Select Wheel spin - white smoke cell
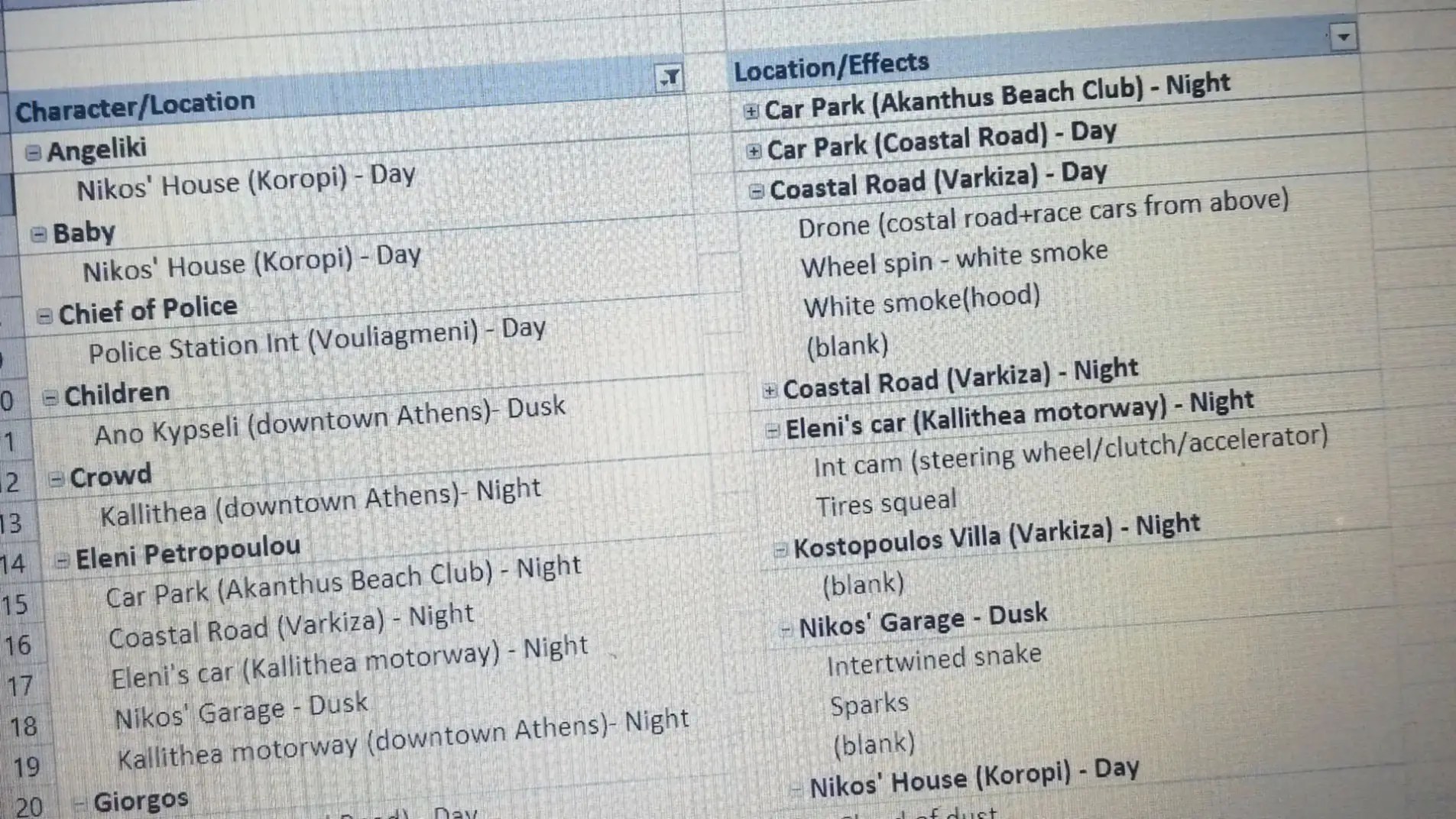This screenshot has width=1456, height=819. tap(955, 259)
